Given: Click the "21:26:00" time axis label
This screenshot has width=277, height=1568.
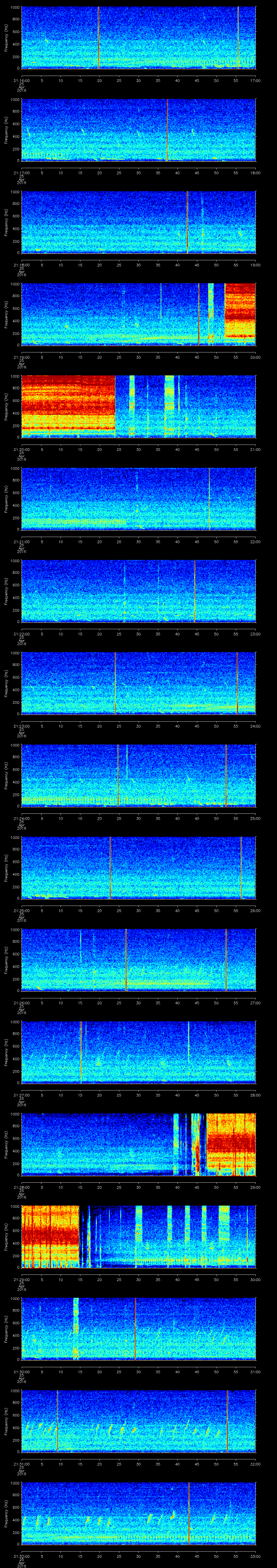Looking at the screenshot, I should point(21,1003).
